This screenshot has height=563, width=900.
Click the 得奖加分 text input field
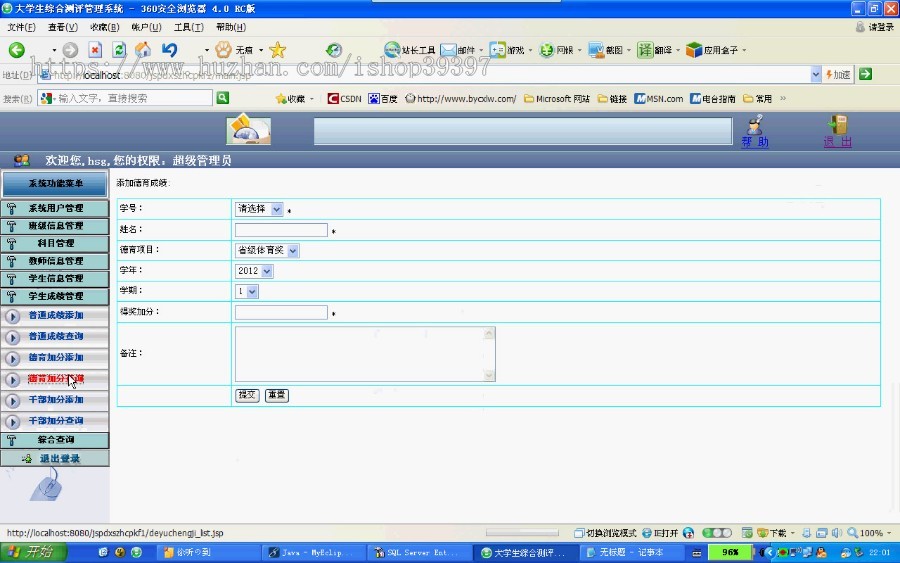281,312
